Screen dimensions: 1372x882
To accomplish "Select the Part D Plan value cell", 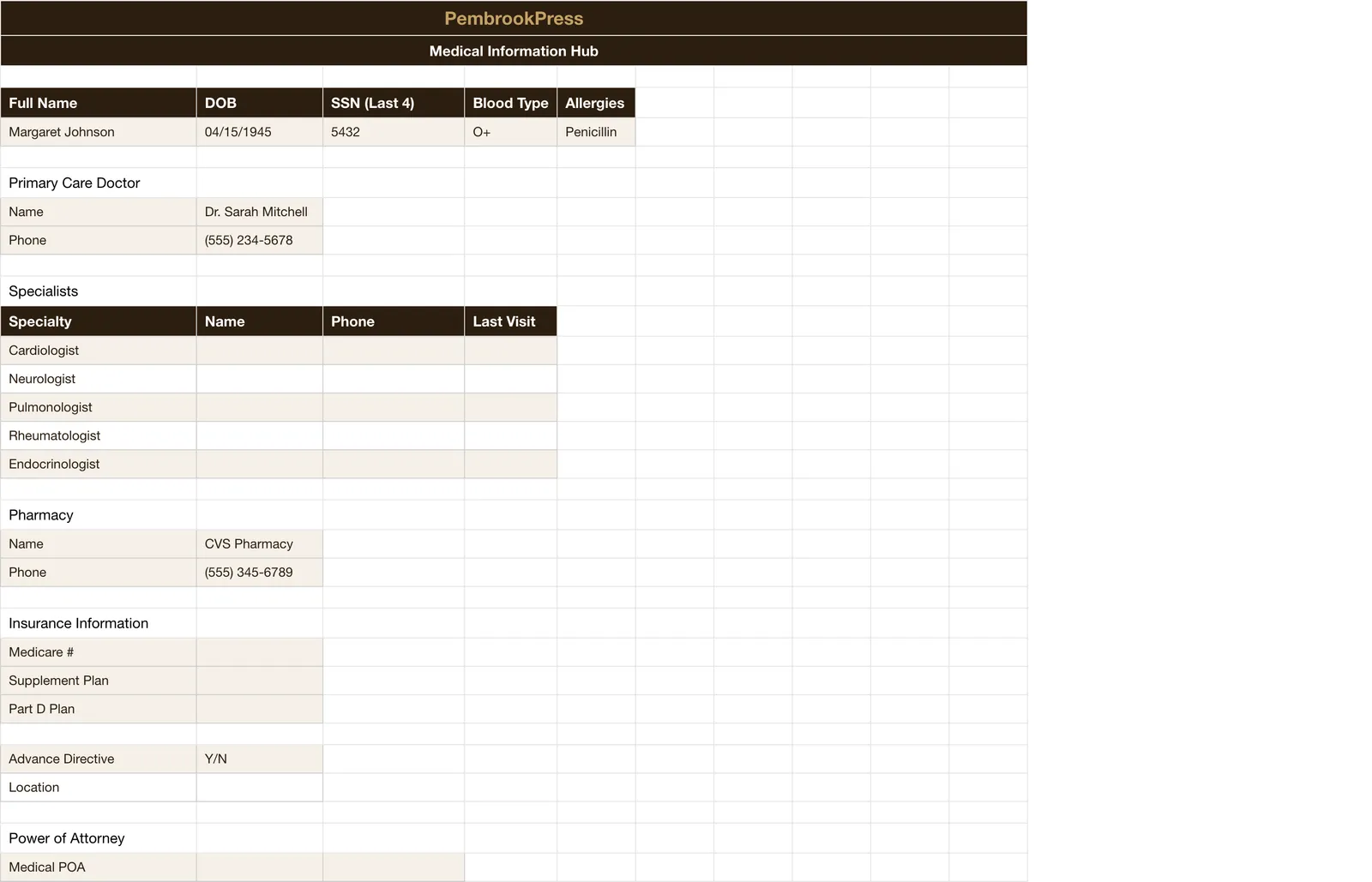I will (260, 709).
